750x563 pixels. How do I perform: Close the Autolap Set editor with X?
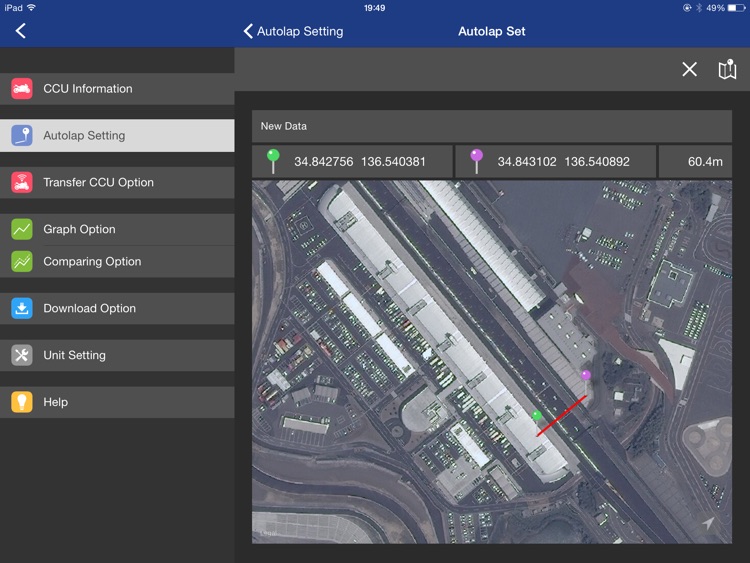[689, 69]
